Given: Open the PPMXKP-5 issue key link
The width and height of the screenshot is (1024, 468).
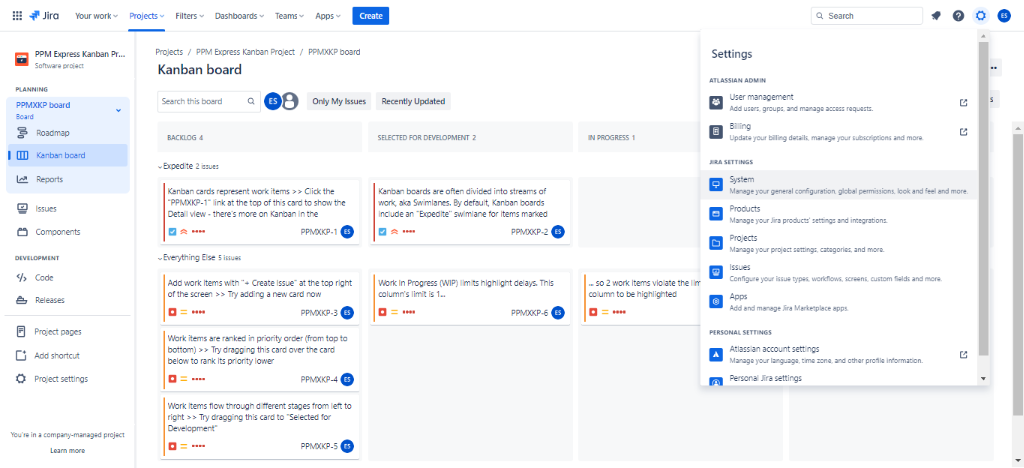Looking at the screenshot, I should click(x=319, y=446).
